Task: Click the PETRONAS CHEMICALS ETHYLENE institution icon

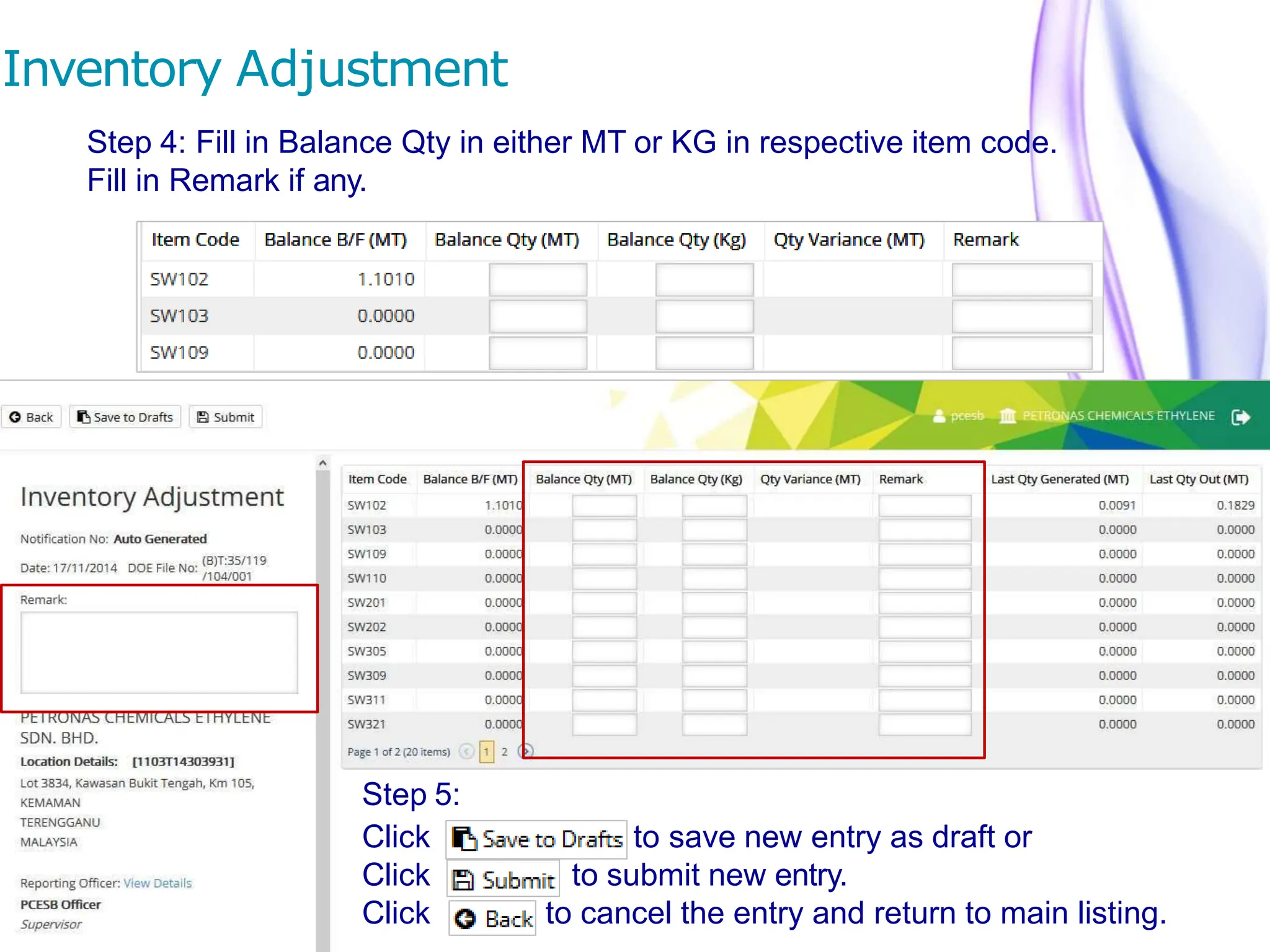Action: (1008, 416)
